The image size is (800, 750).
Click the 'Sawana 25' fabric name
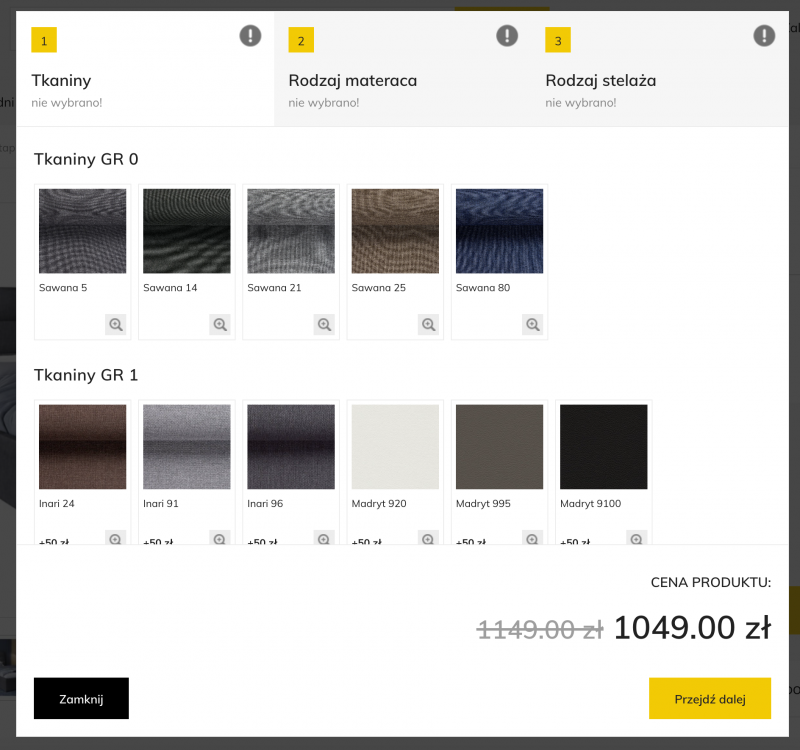tap(379, 288)
